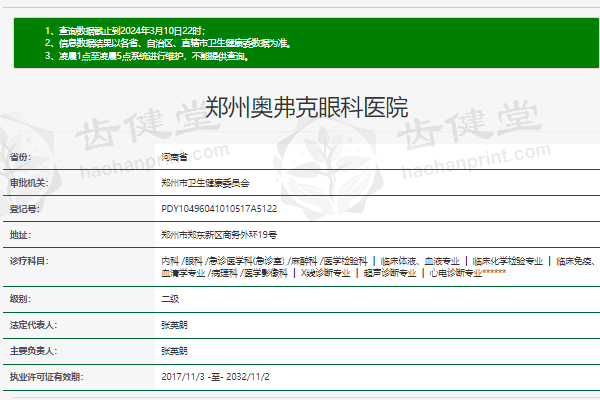Click the 登记号 label

(24, 209)
